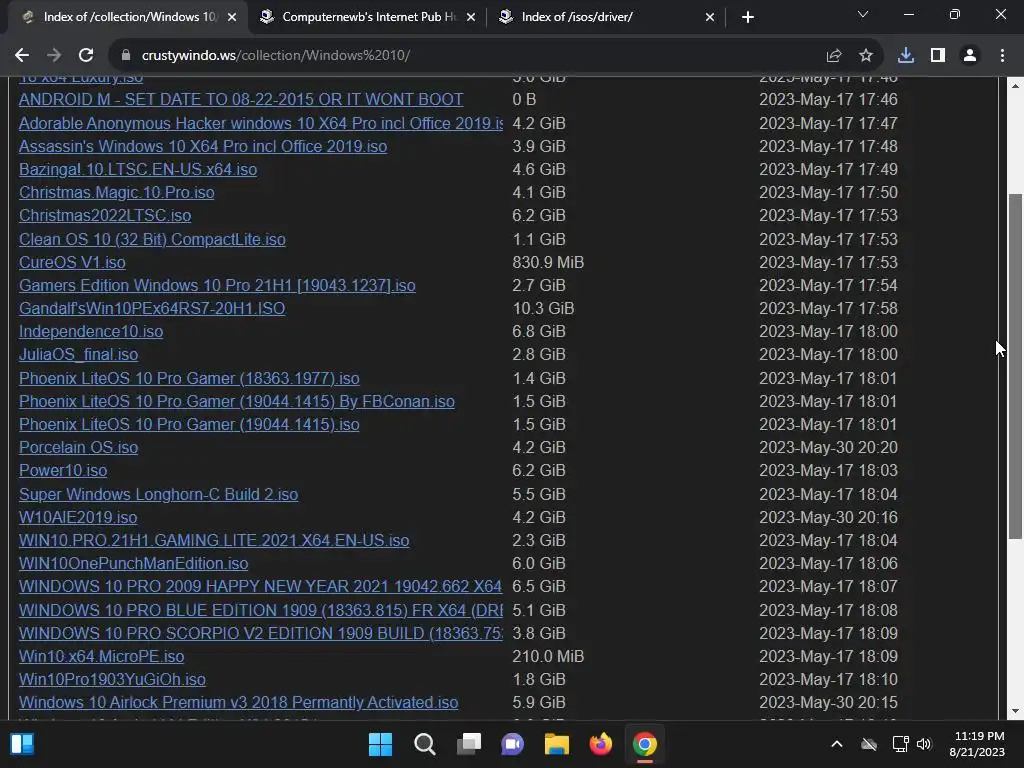Share this page via share icon
Screen dimensions: 1024x768
[x=833, y=56]
